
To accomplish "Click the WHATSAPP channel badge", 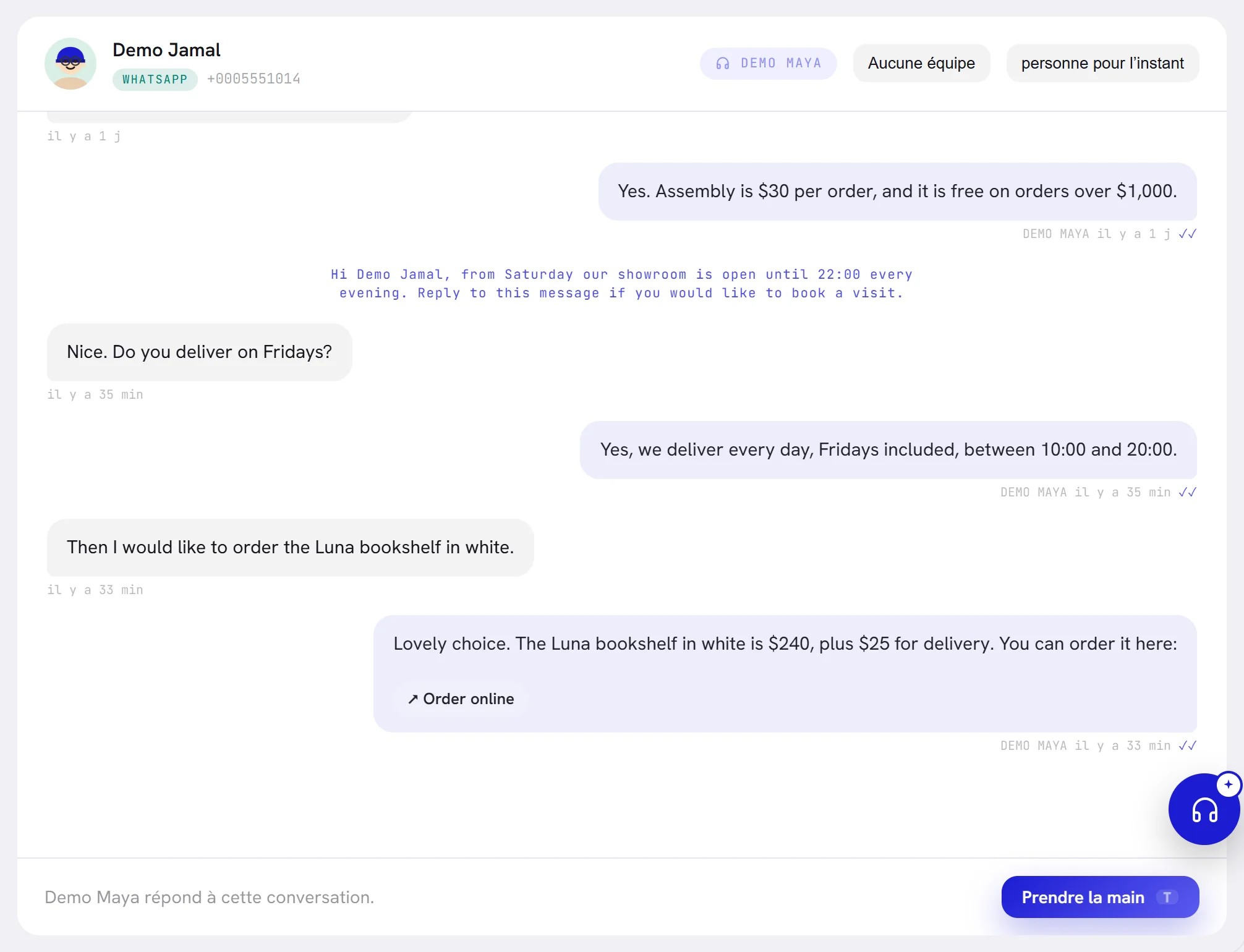I will [x=155, y=79].
